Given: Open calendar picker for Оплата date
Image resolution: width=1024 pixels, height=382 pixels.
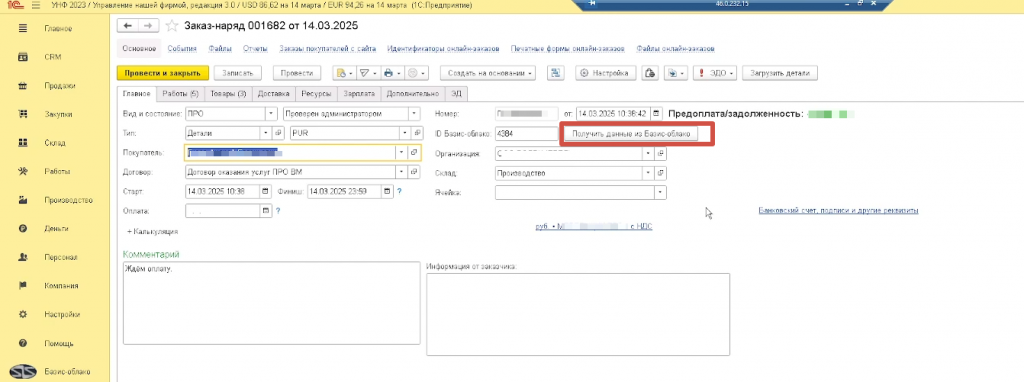Looking at the screenshot, I should pyautogui.click(x=265, y=212).
